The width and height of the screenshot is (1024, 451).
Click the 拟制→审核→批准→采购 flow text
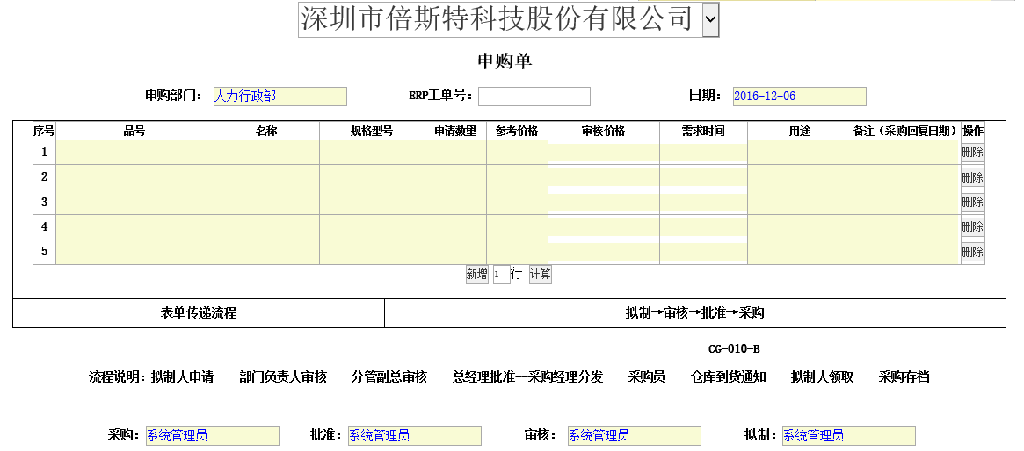coord(695,313)
